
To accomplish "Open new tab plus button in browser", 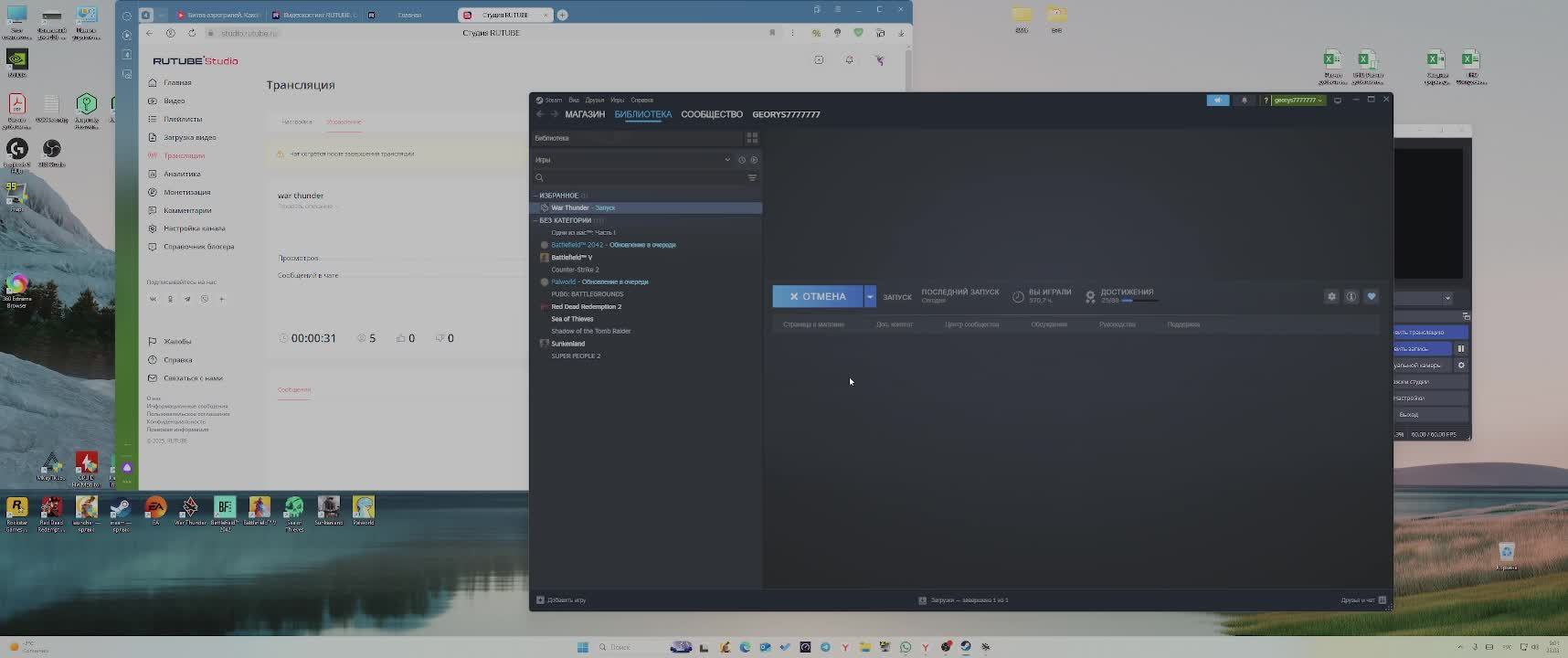I will coord(563,15).
